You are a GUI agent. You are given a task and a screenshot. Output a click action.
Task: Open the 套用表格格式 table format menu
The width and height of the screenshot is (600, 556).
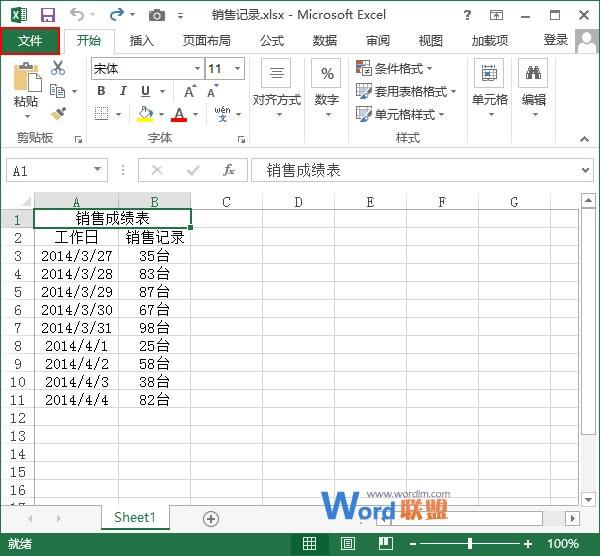tap(406, 91)
